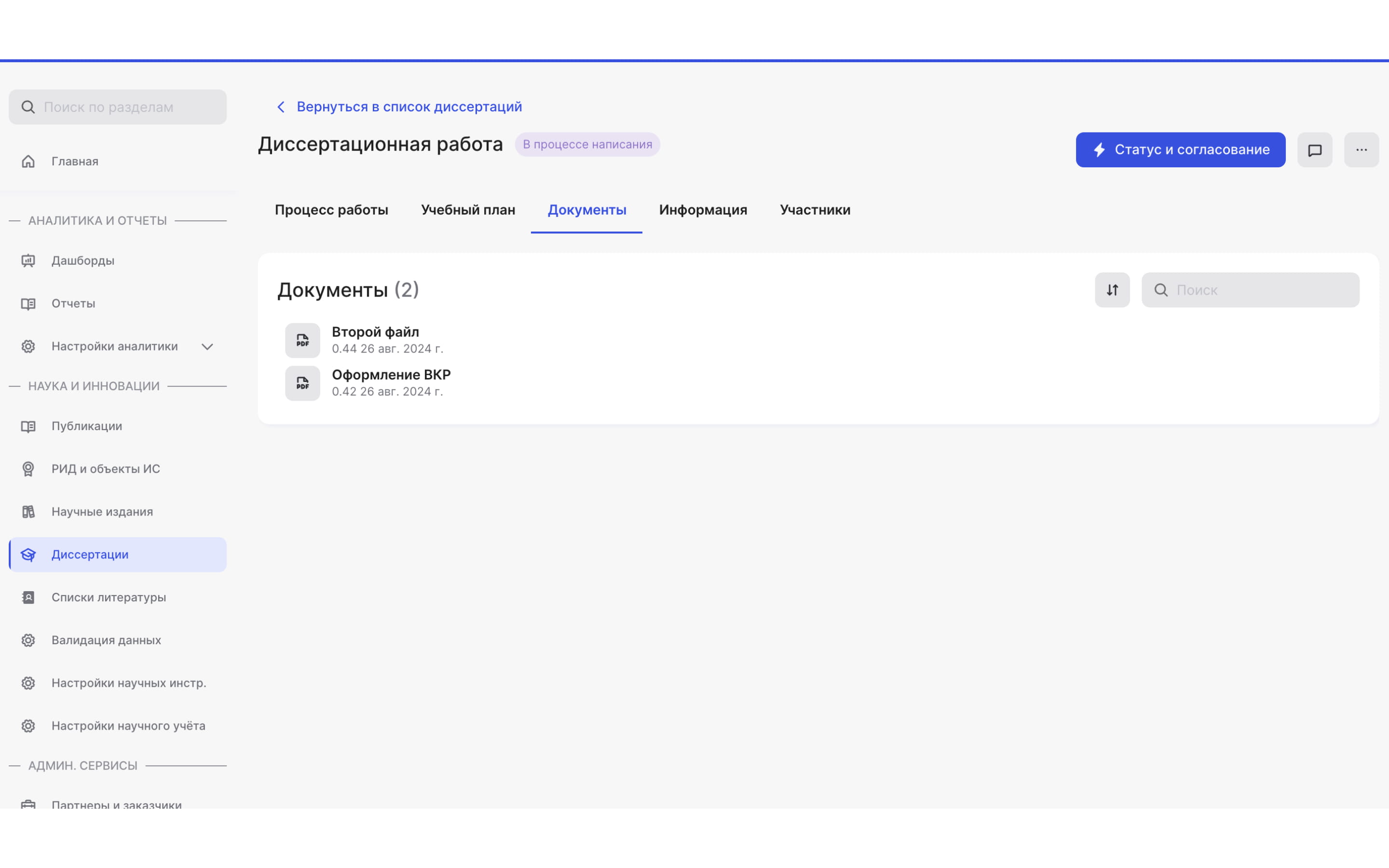Click the Учебный план tab

(x=467, y=210)
